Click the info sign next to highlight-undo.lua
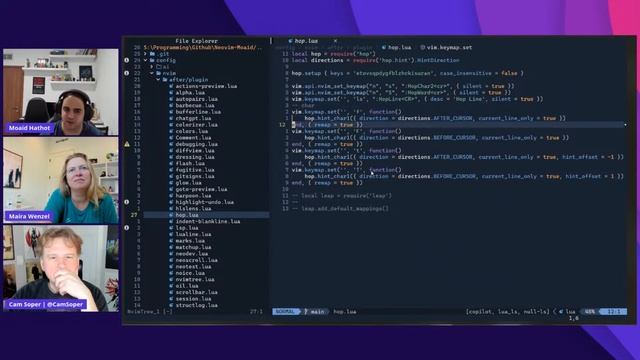This screenshot has width=640, height=360. [x=127, y=202]
